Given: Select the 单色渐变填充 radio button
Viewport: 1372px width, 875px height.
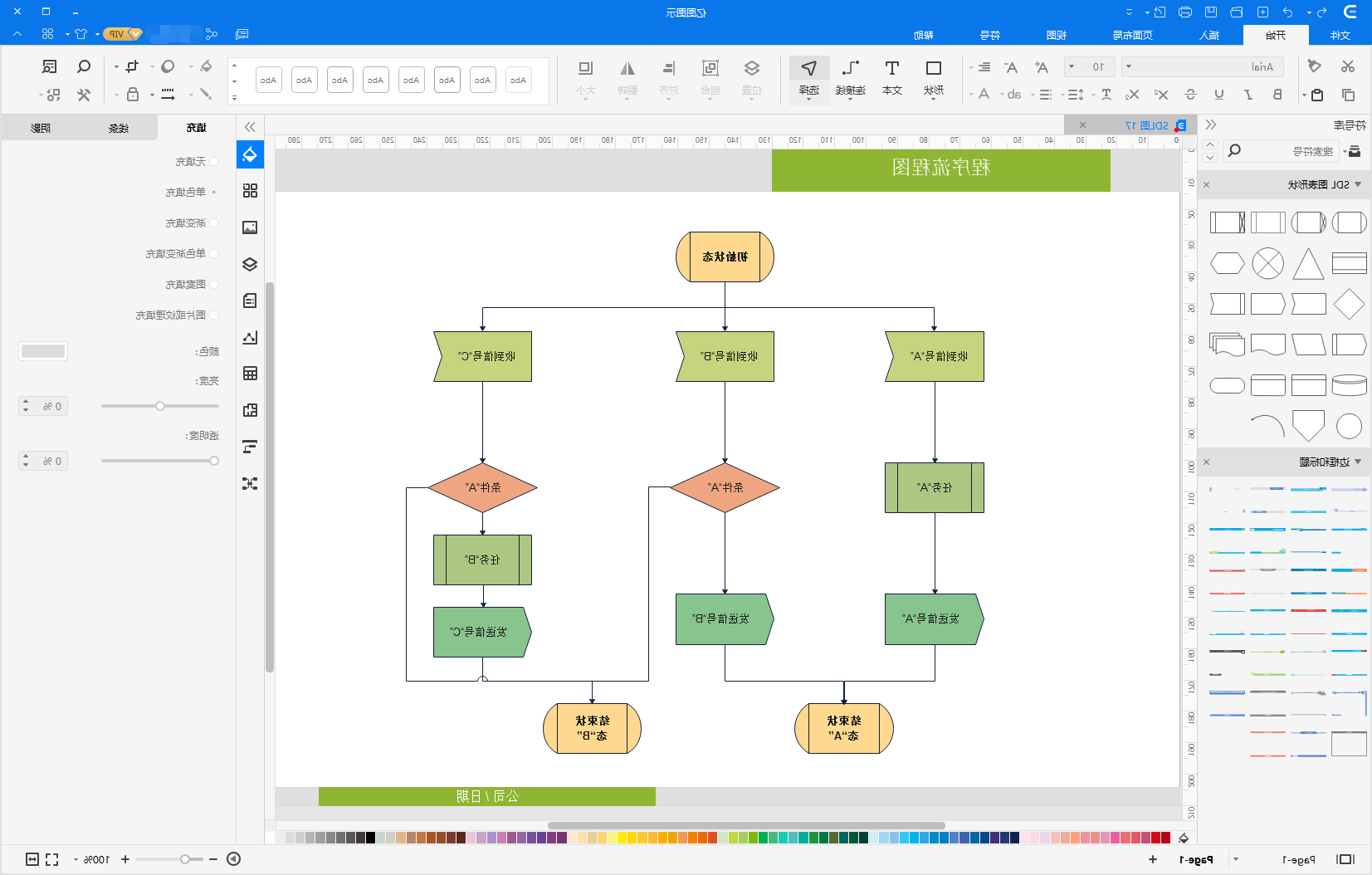Looking at the screenshot, I should coord(214,254).
